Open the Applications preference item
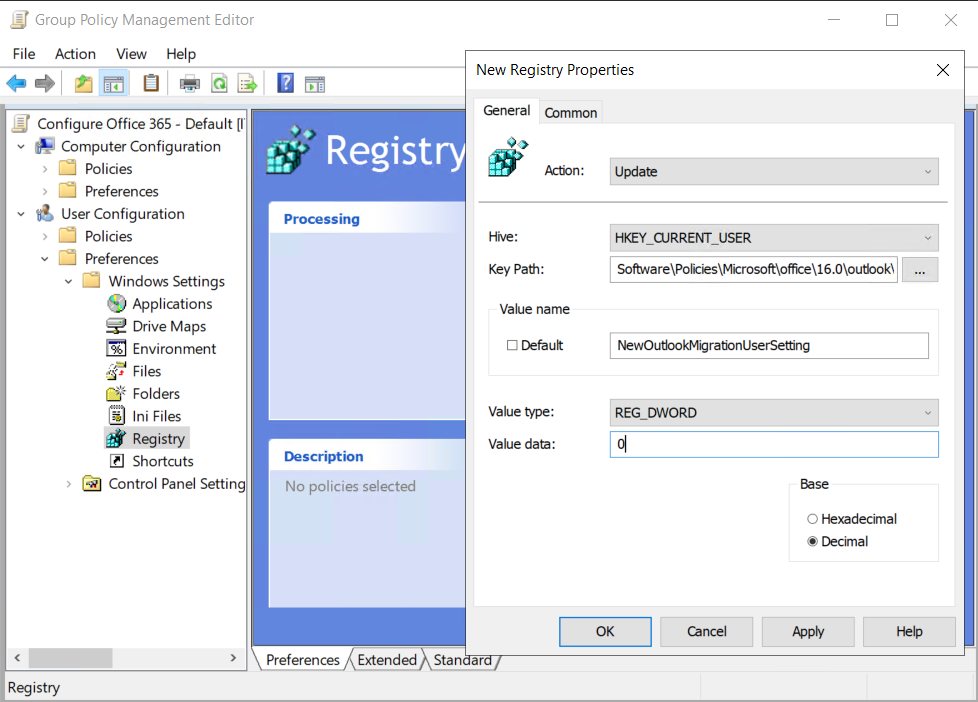 click(x=160, y=304)
